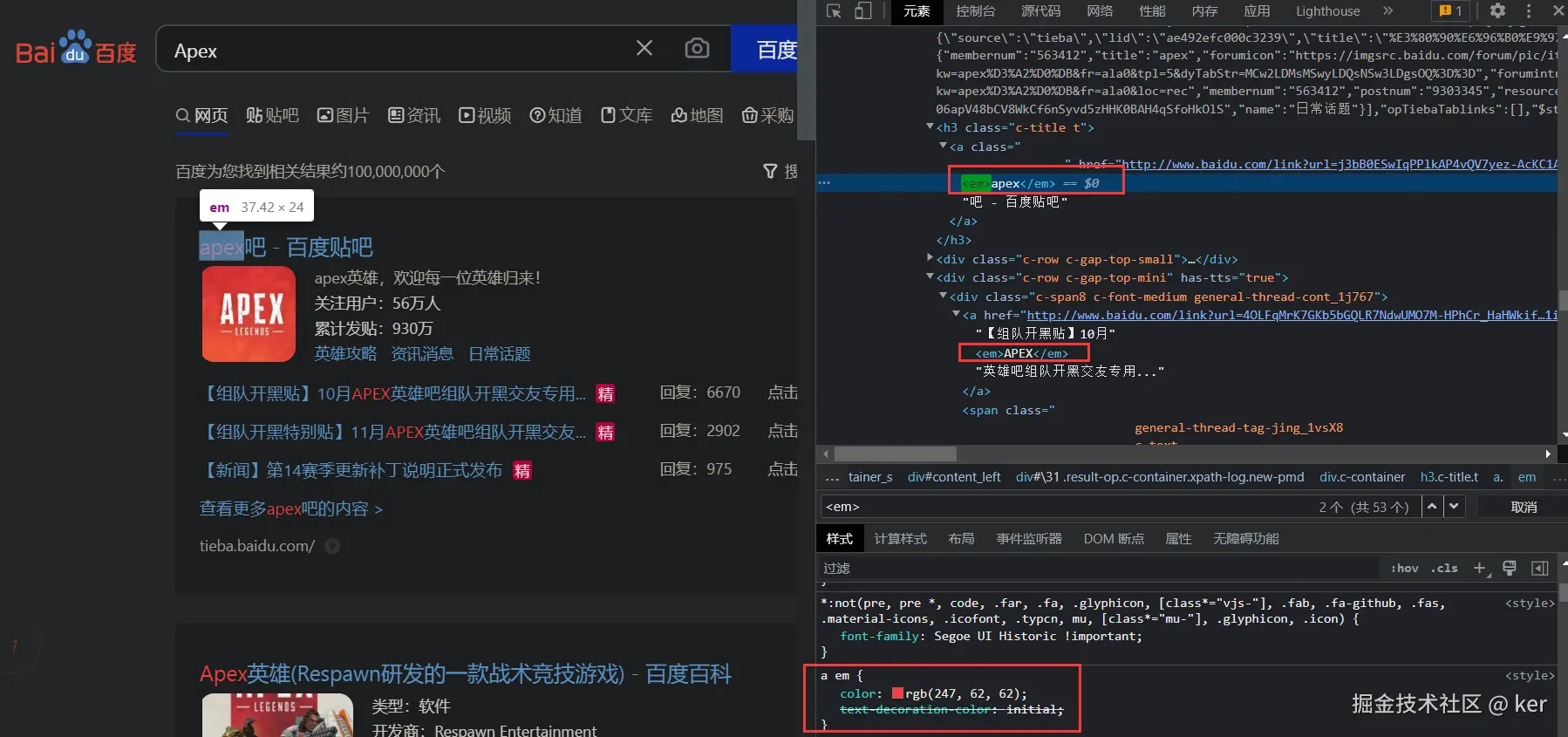This screenshot has height=737, width=1568.
Task: Open the Lighthouse tab
Action: (1327, 11)
